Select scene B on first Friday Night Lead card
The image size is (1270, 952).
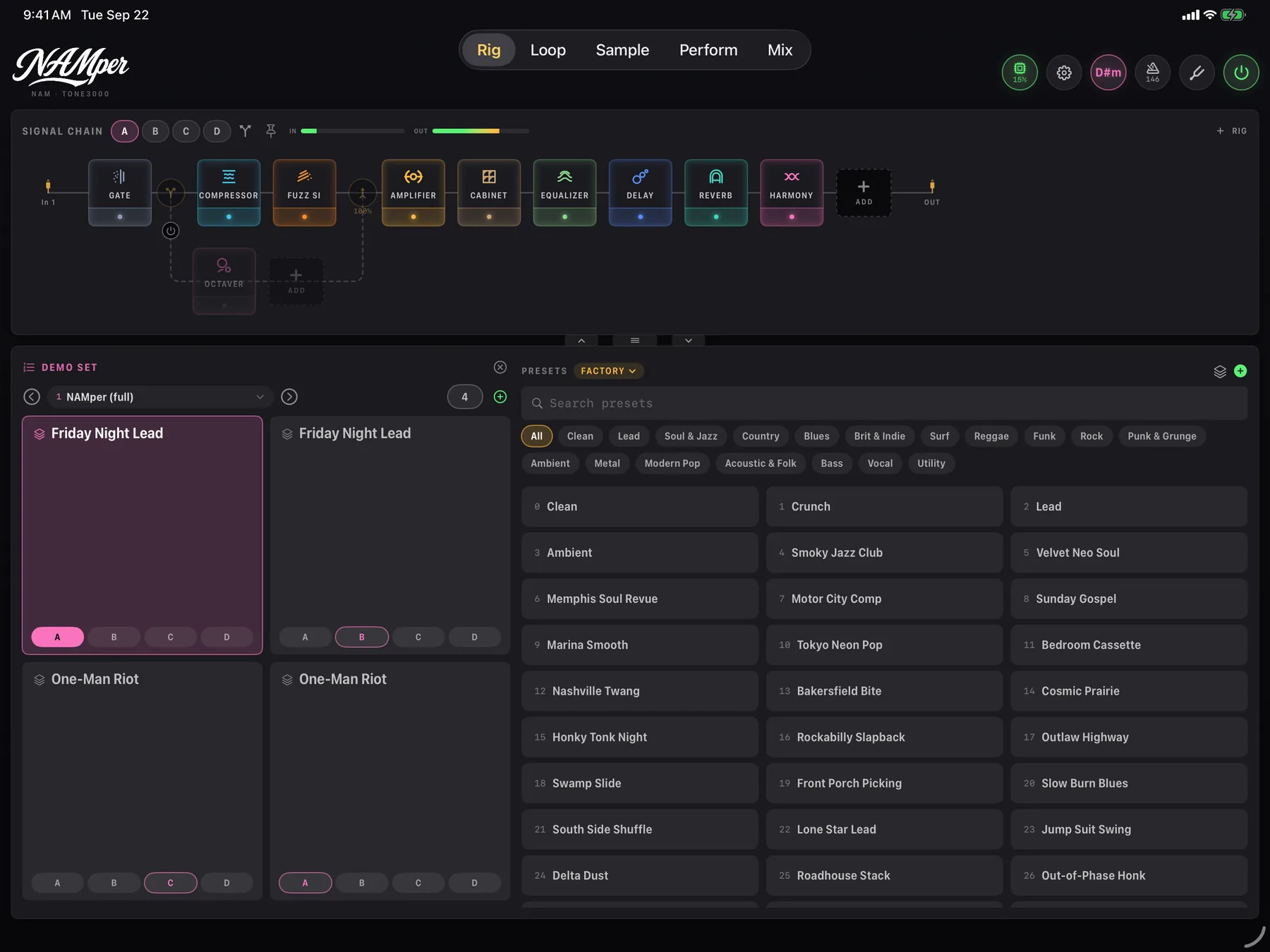[114, 637]
